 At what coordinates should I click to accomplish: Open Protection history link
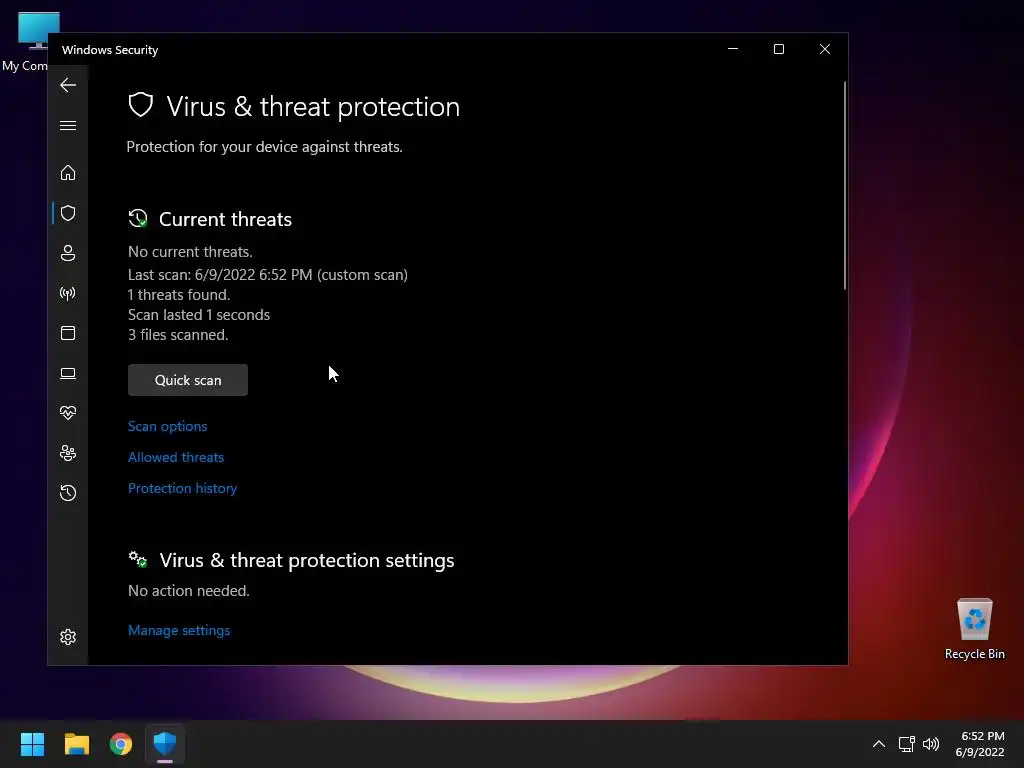(182, 488)
